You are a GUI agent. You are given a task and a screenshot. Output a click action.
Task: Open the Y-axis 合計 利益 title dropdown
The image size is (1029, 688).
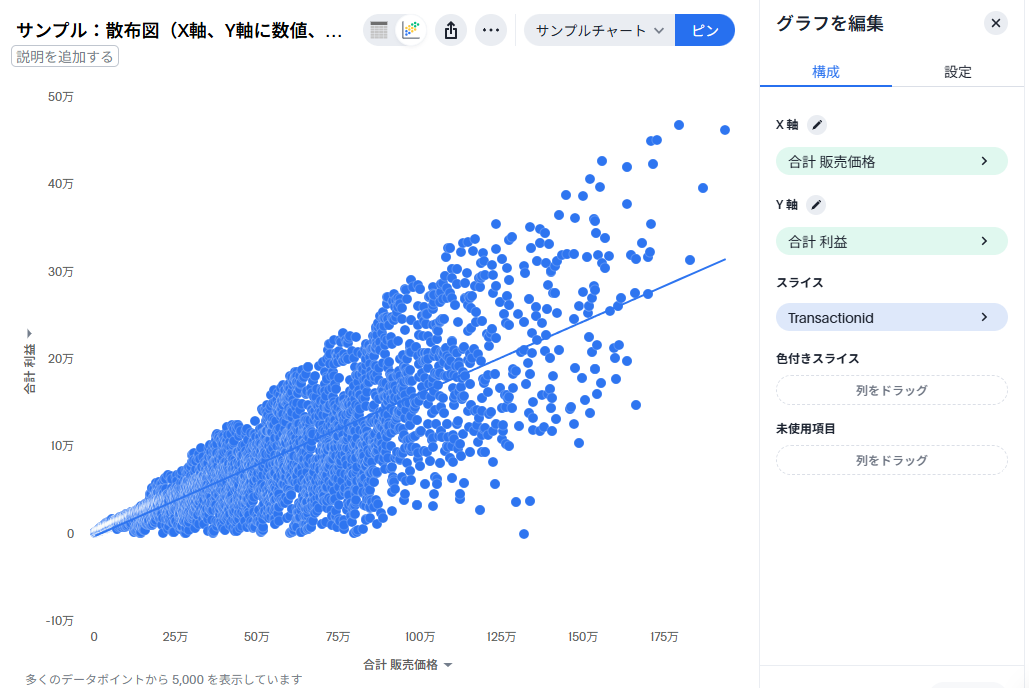(29, 361)
